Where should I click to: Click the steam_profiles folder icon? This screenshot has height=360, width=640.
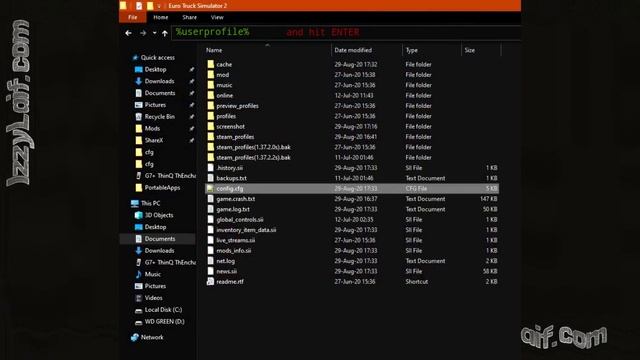[211, 137]
